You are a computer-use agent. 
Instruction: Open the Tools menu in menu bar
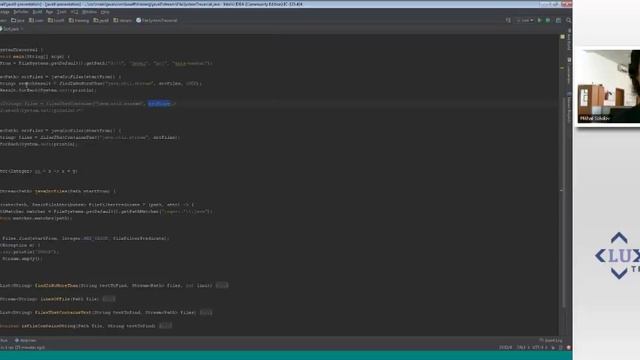click(62, 12)
